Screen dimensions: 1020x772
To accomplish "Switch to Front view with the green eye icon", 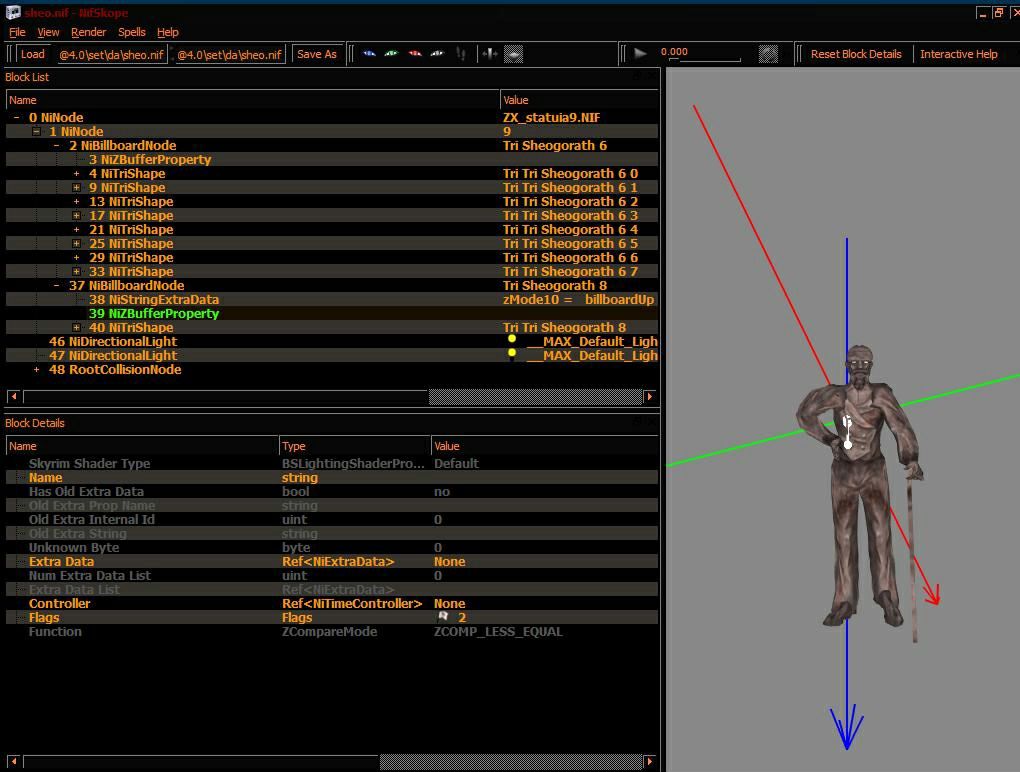I will coord(391,54).
